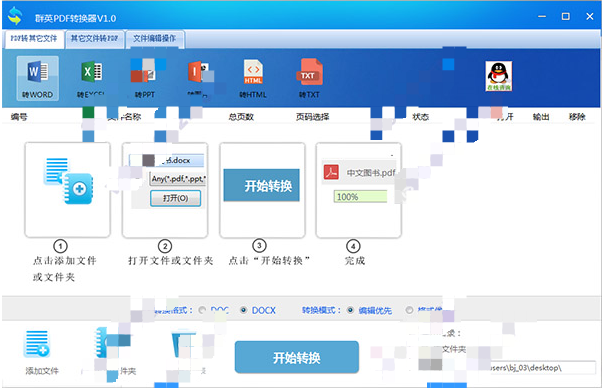
Task: Click the app logo in title bar
Action: pos(15,16)
